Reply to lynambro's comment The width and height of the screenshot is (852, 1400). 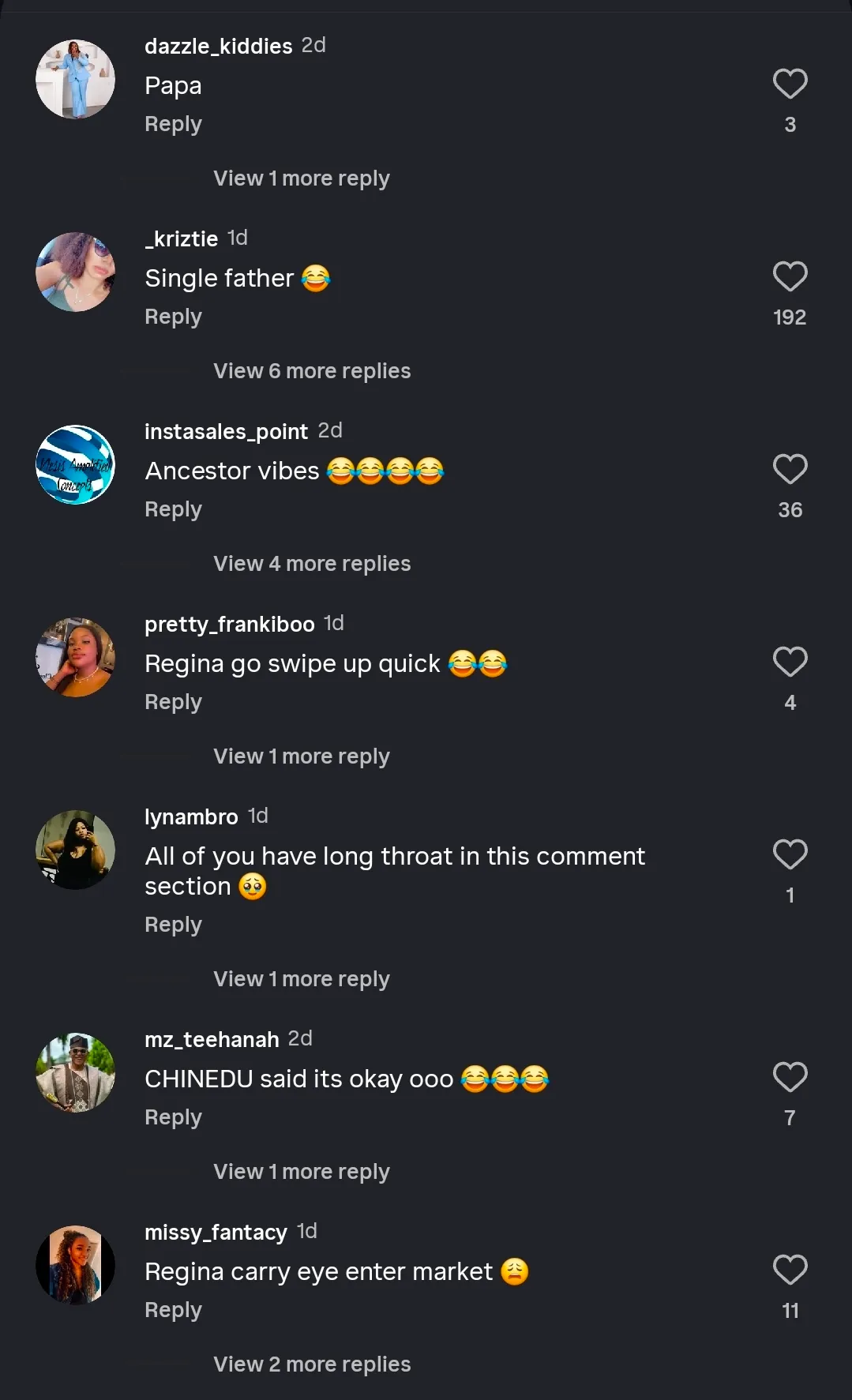coord(173,925)
